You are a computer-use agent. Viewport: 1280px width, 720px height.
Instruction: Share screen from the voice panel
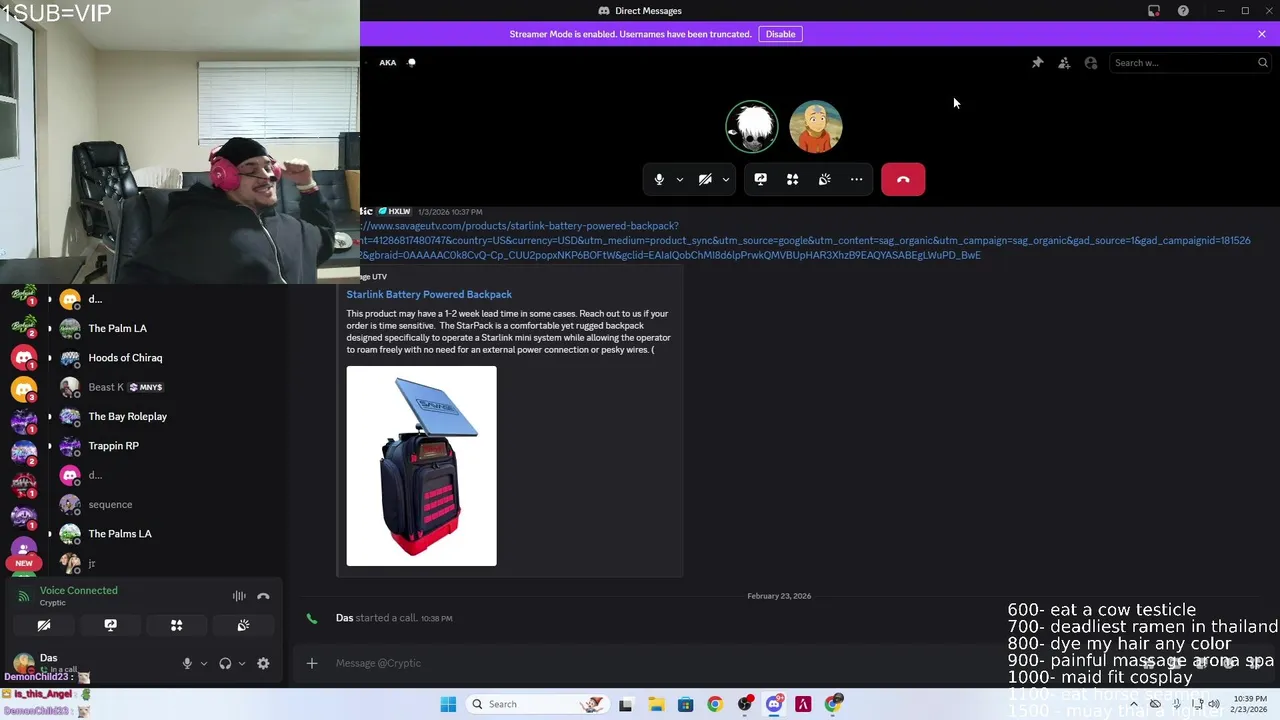[110, 625]
